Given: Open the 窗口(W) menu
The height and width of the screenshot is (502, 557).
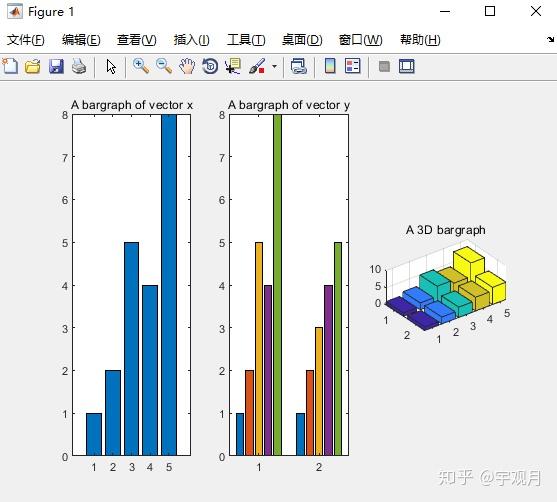Looking at the screenshot, I should coord(361,39).
